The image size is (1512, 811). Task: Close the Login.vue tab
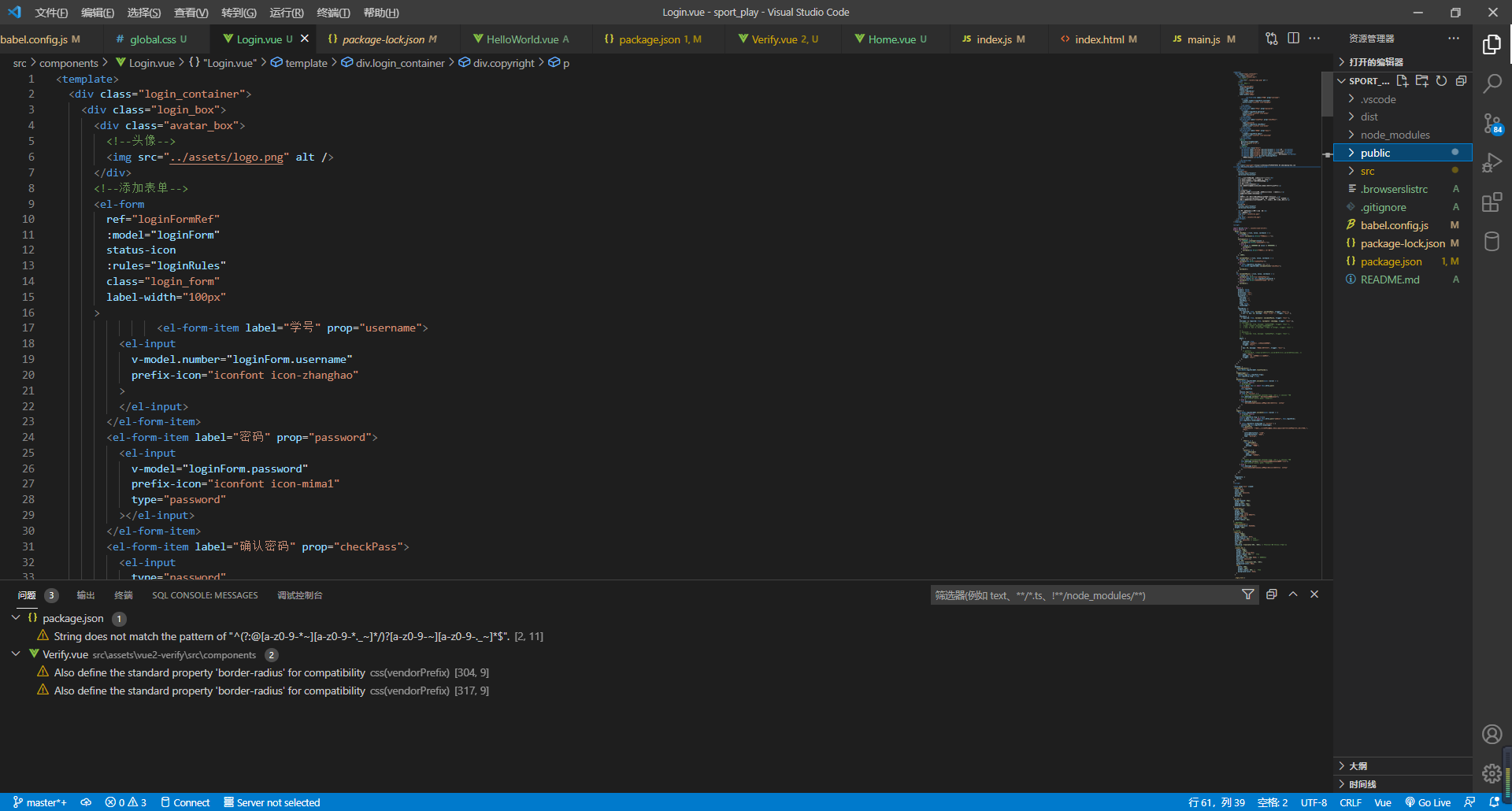[x=305, y=39]
